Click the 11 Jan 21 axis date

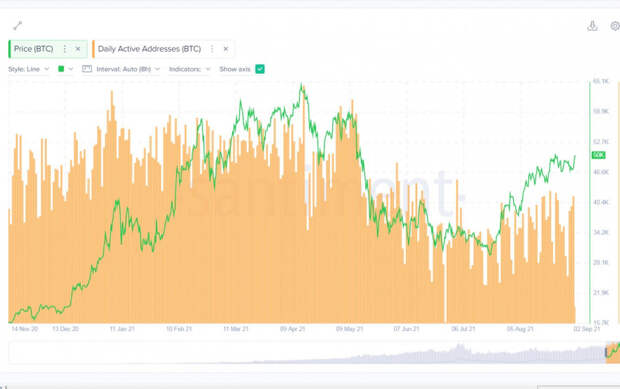tap(122, 329)
